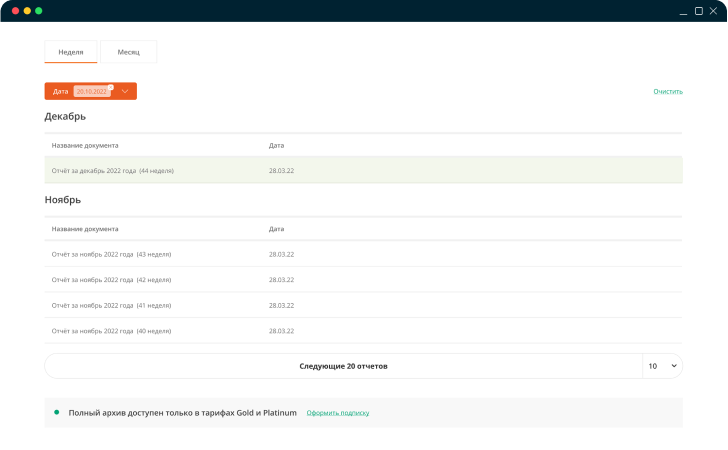Click the Декабрь section heading
This screenshot has width=728, height=450.
click(x=65, y=116)
